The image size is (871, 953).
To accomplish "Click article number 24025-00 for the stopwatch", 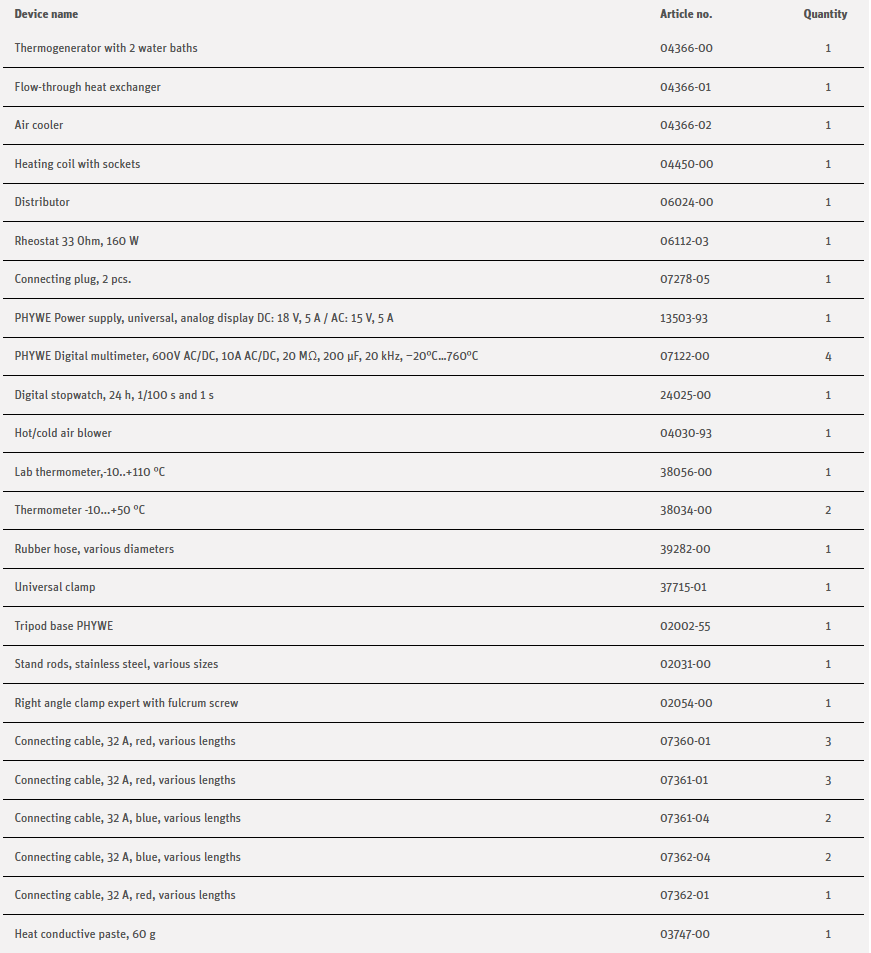I will point(686,395).
